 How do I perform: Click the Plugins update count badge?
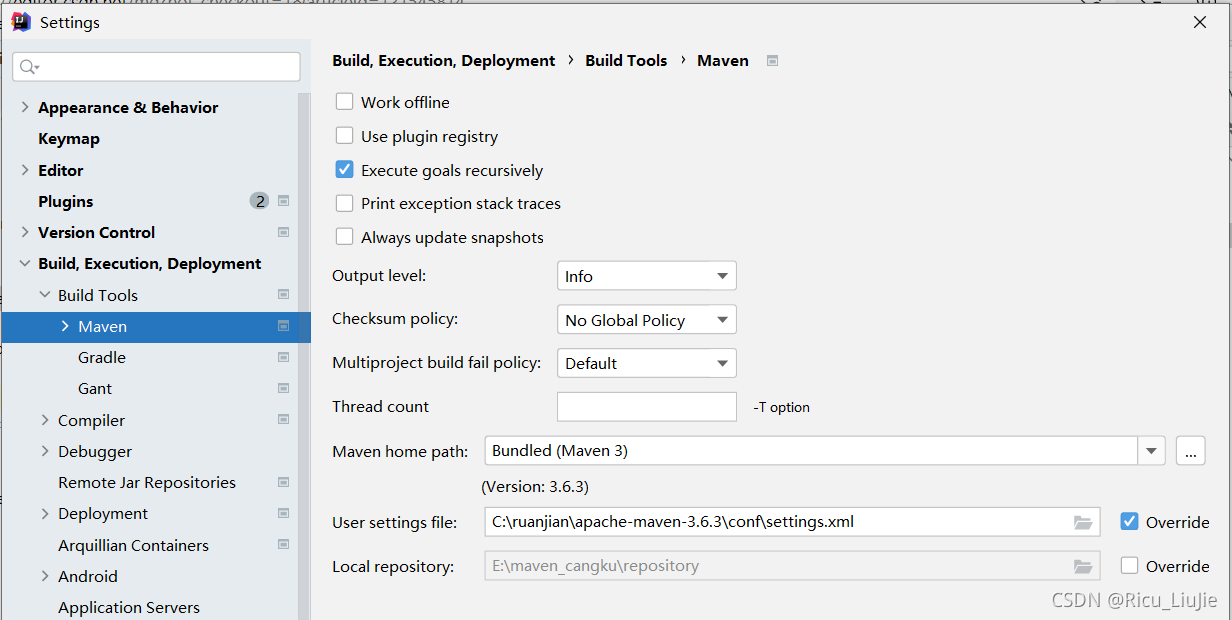click(x=259, y=201)
